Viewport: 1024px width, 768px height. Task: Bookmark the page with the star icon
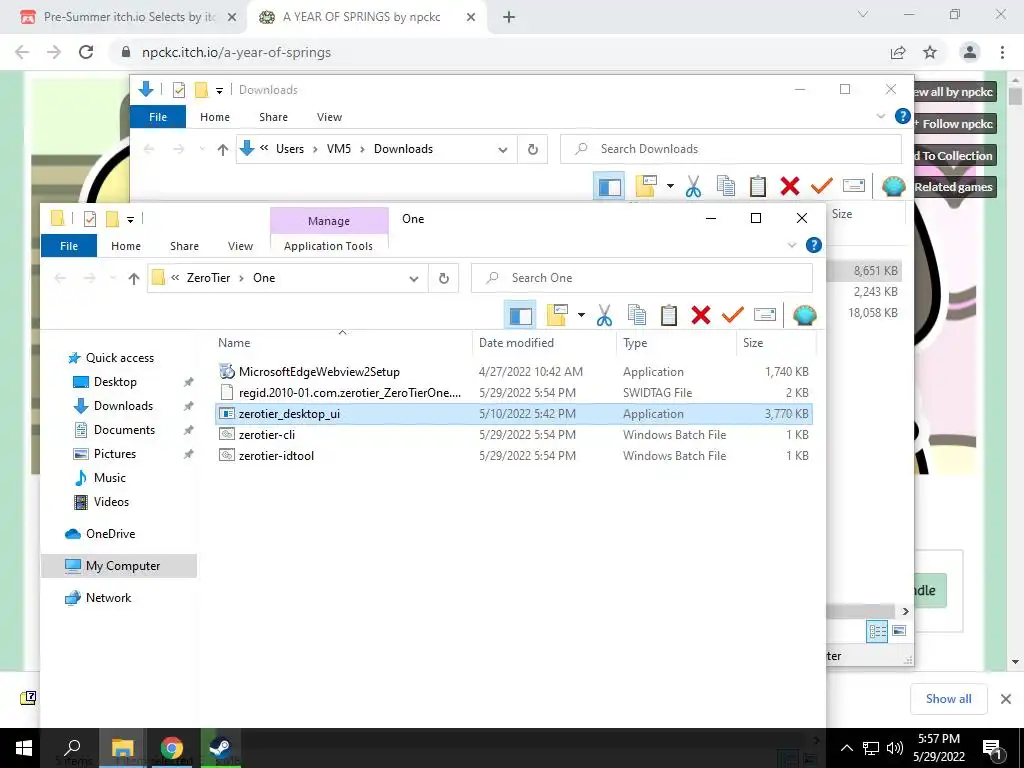coord(930,53)
